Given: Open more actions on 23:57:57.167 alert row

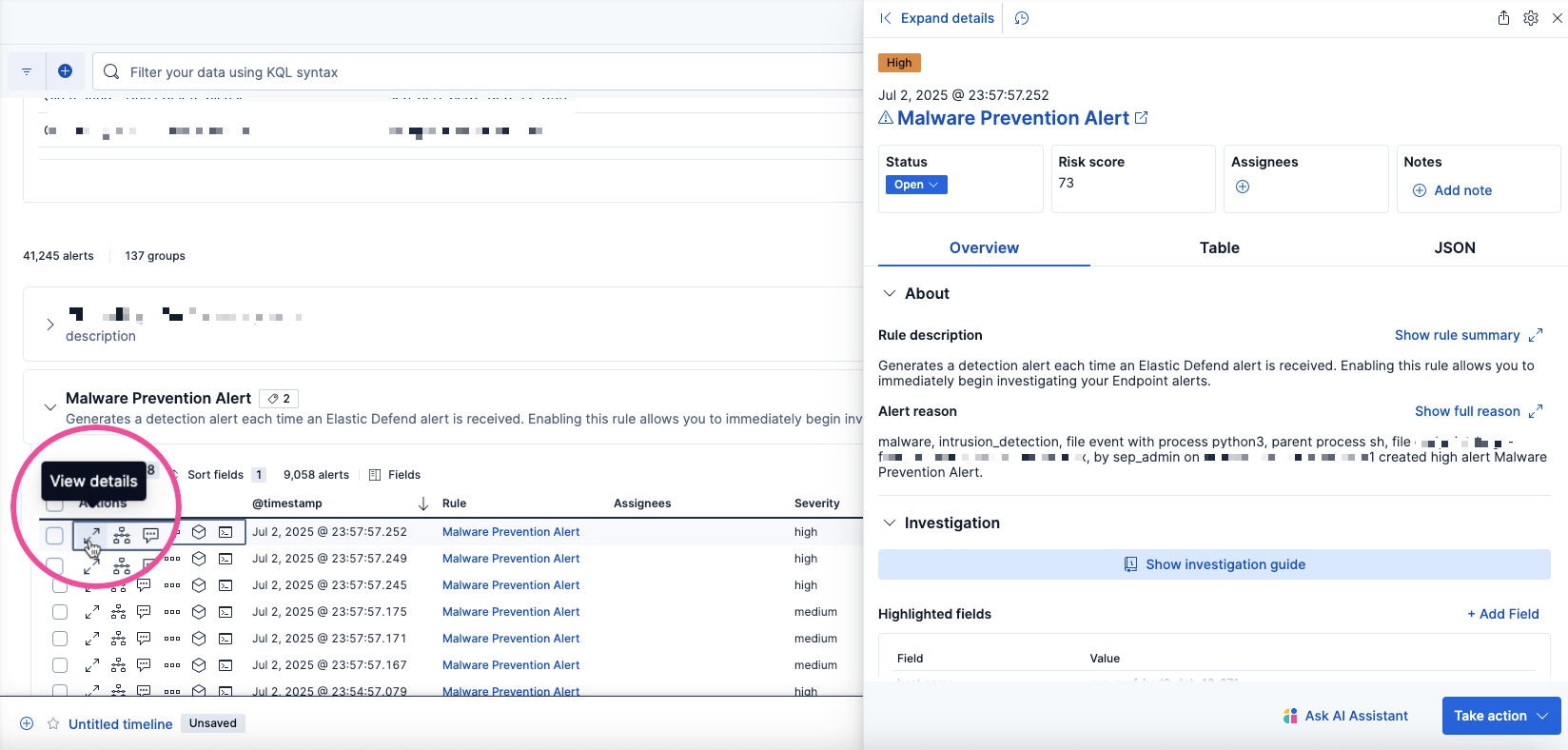Looking at the screenshot, I should 172,665.
